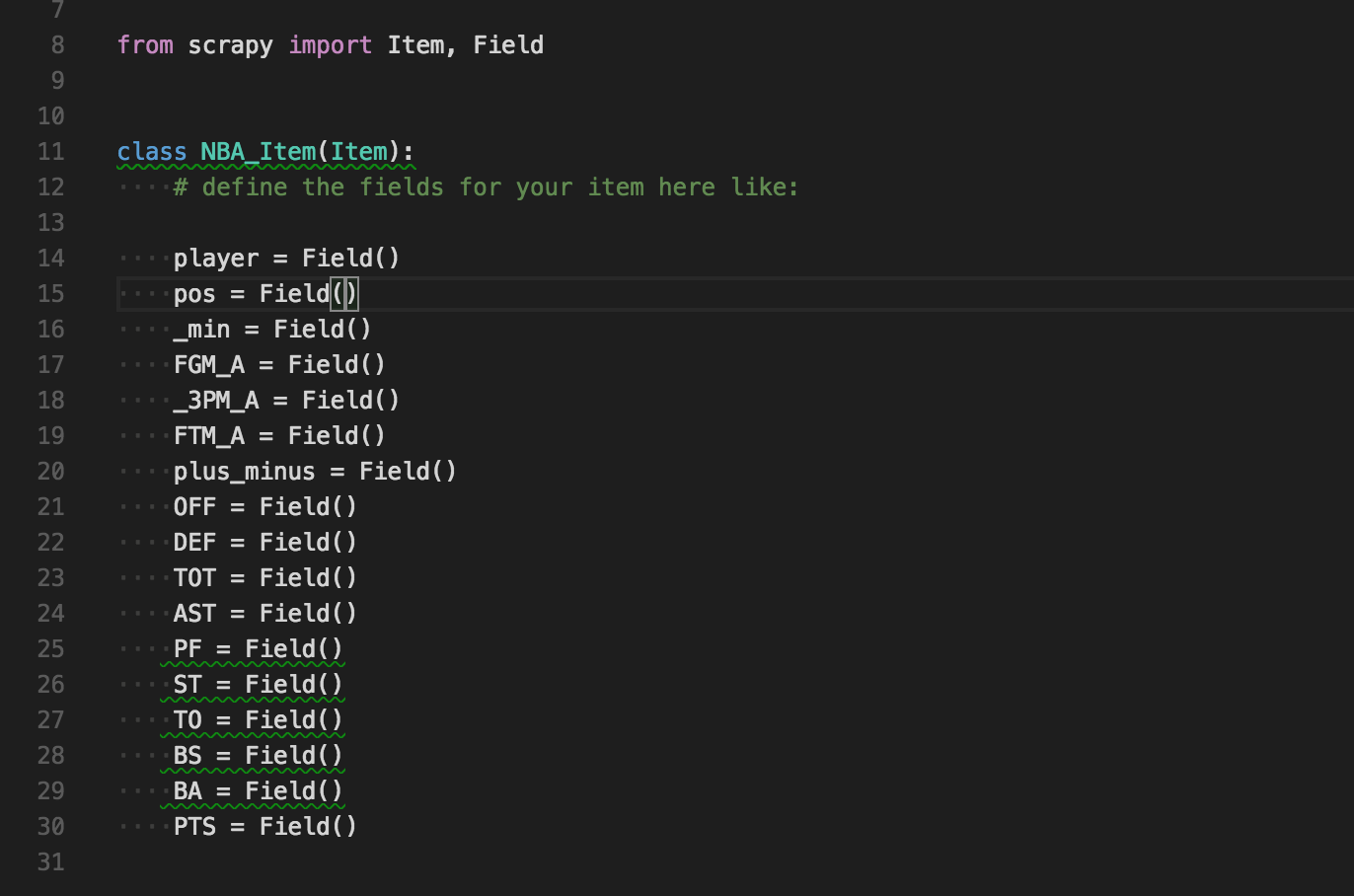Click line number 31 in gutter

coord(50,862)
